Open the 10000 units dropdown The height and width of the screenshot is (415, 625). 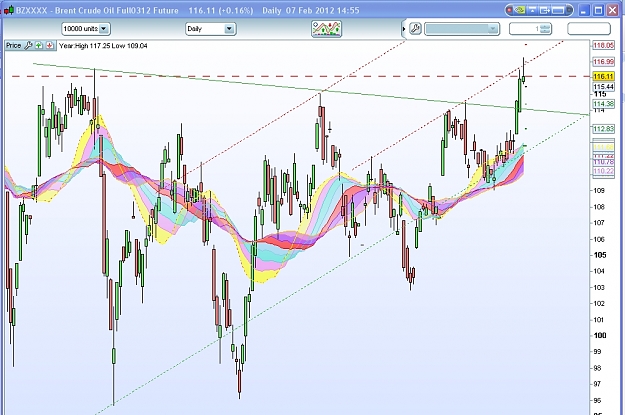(86, 29)
